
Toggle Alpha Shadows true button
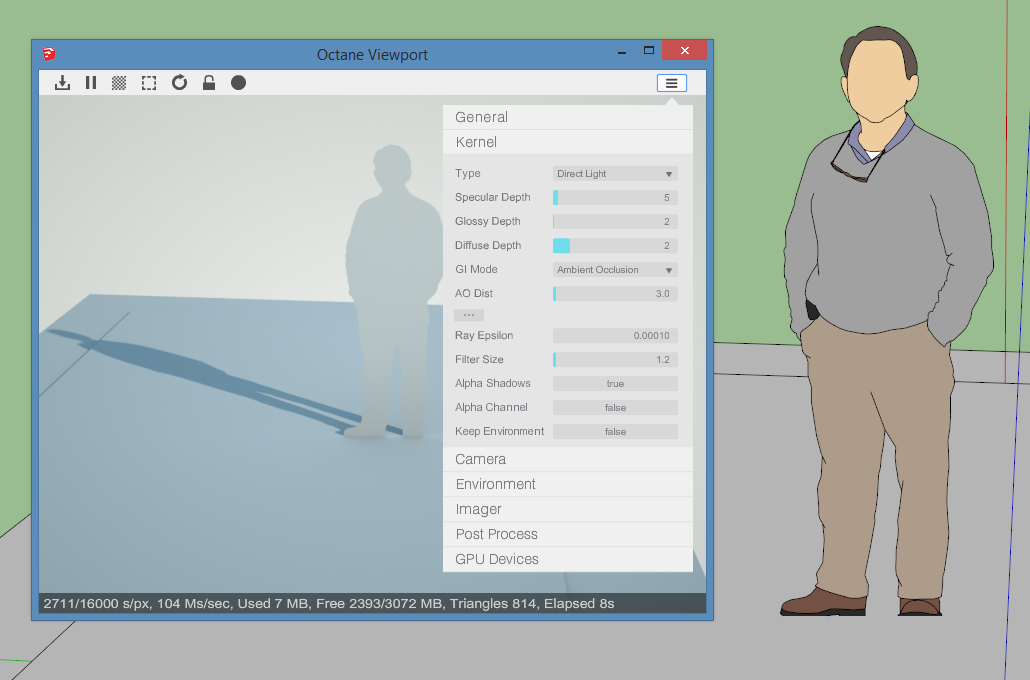click(615, 384)
